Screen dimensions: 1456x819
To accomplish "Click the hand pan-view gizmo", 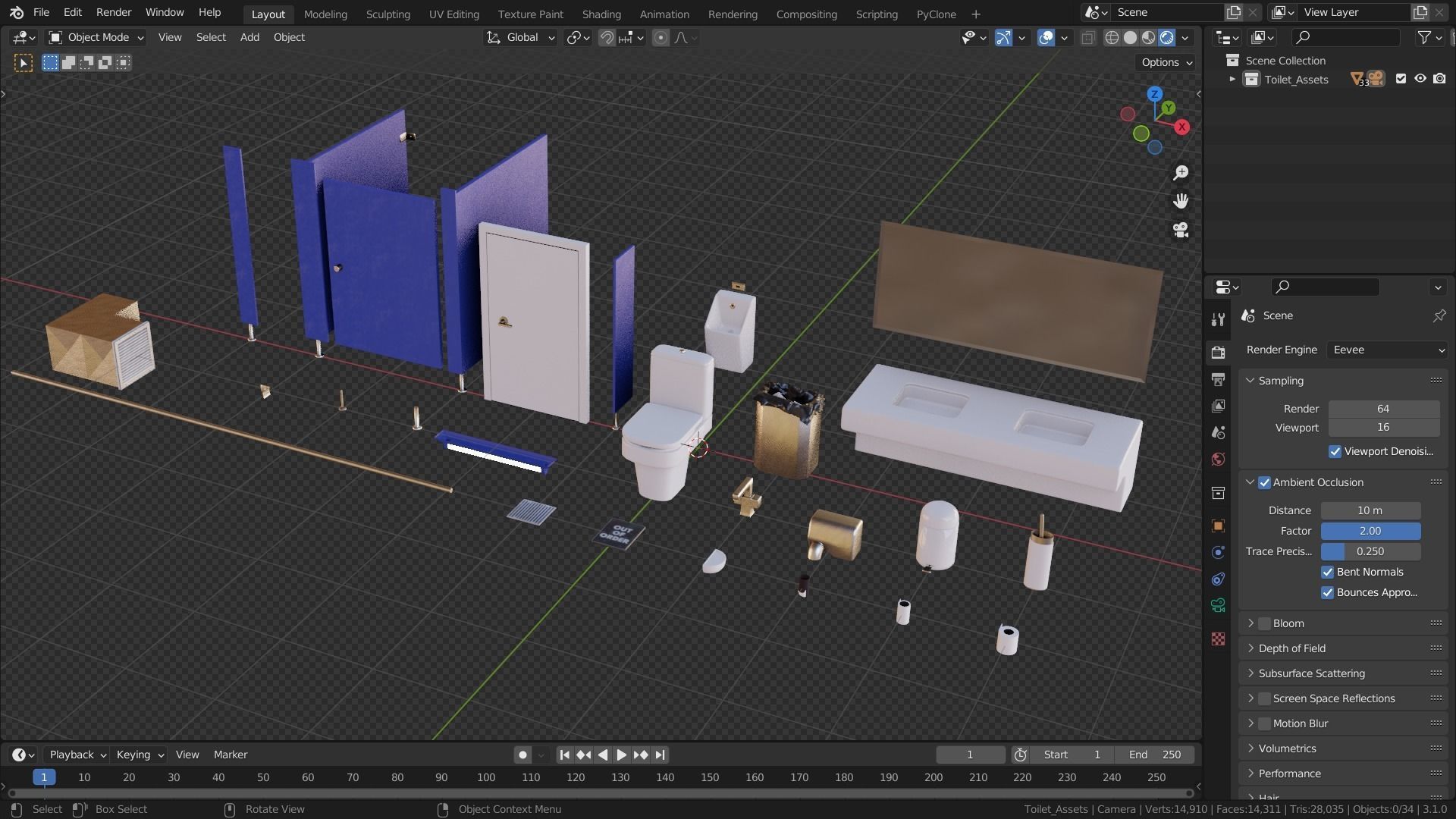I will (x=1181, y=201).
